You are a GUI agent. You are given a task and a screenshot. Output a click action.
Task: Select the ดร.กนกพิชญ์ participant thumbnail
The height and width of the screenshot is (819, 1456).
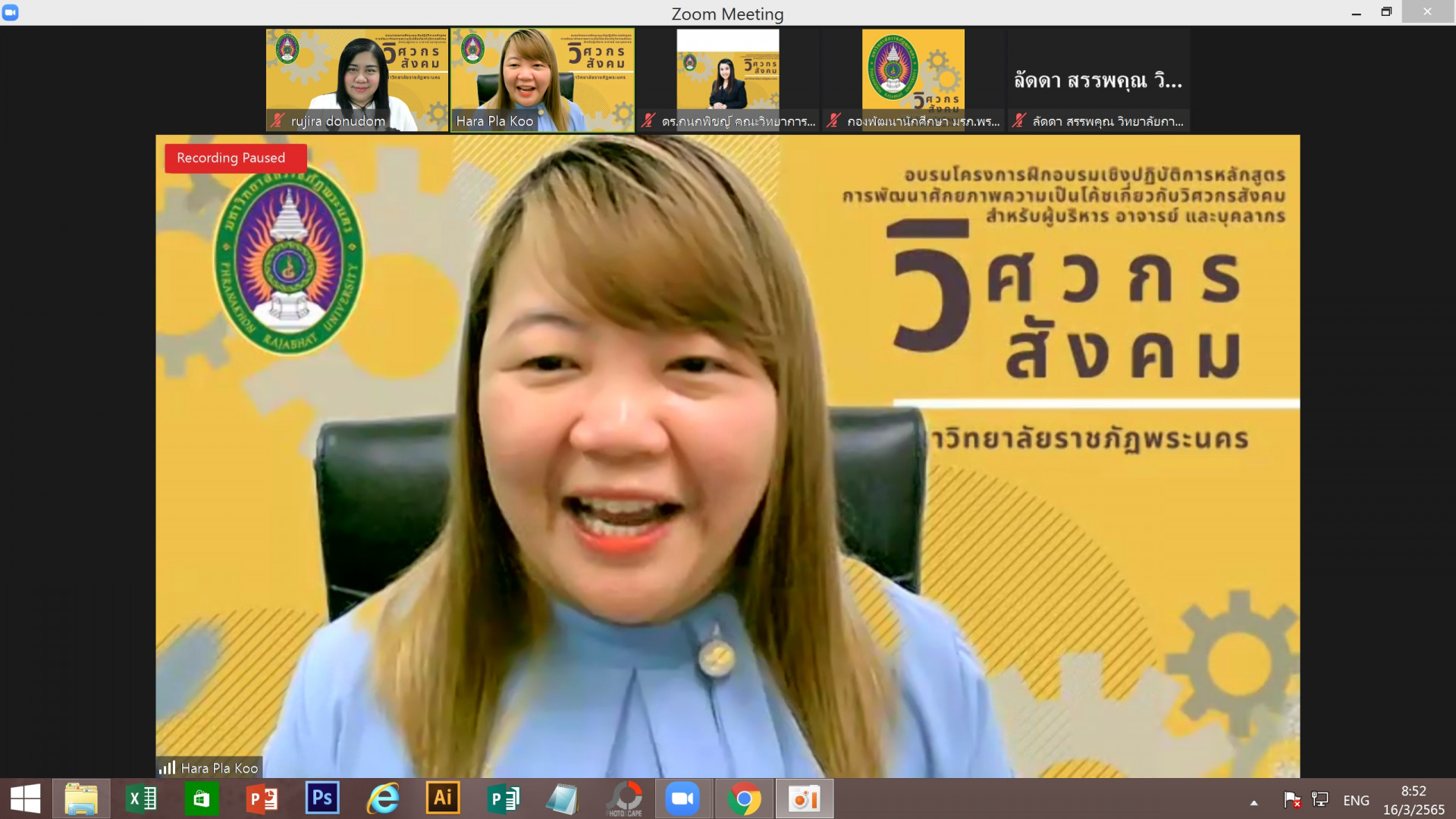click(728, 80)
